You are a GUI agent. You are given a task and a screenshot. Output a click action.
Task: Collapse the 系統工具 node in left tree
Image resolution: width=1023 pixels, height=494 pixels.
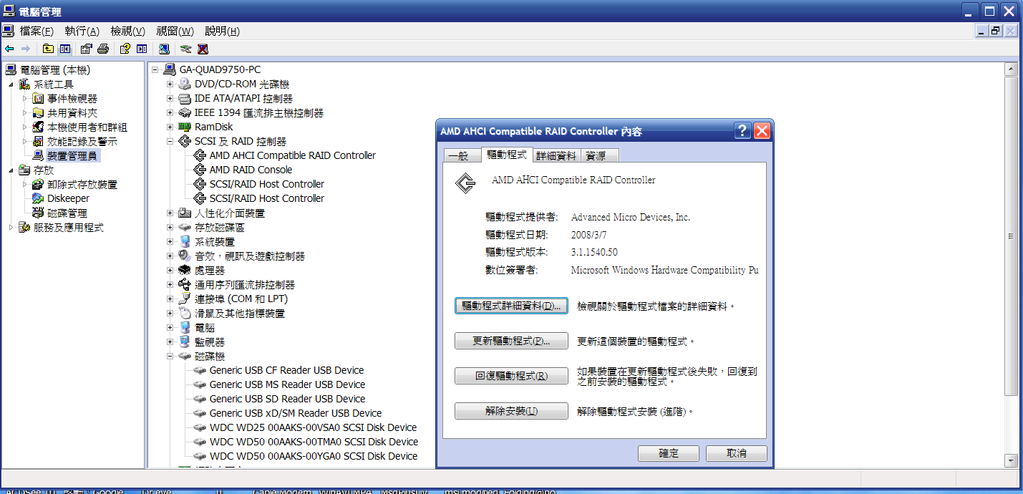tap(10, 84)
